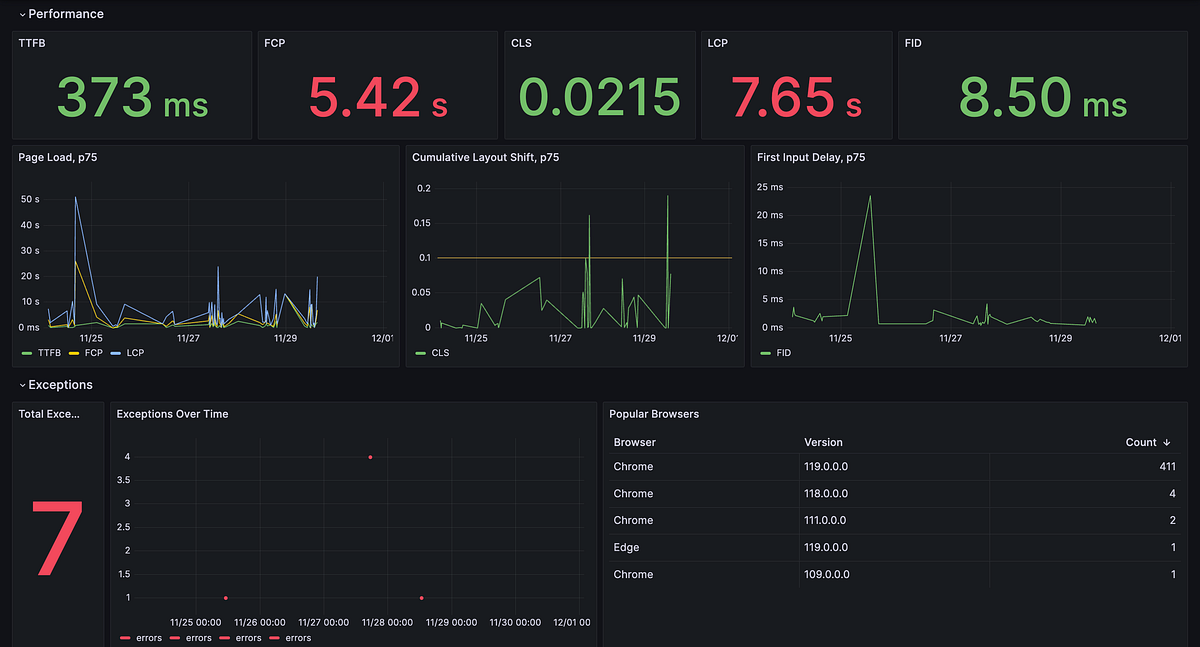This screenshot has height=647, width=1200.
Task: Click the FID legend color marker
Action: coord(763,353)
